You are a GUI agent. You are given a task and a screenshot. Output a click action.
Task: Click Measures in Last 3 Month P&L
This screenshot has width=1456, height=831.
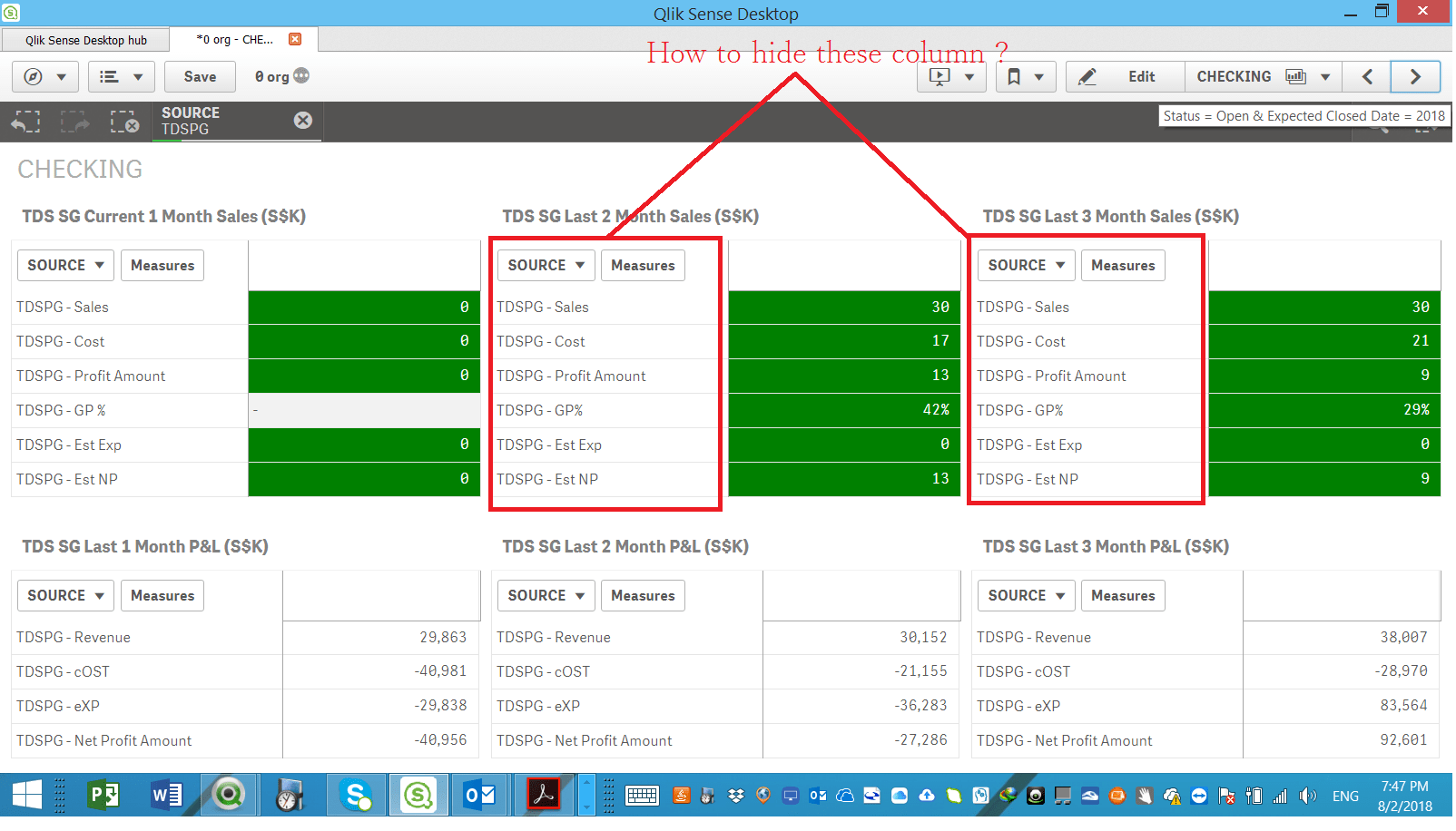pyautogui.click(x=1123, y=596)
